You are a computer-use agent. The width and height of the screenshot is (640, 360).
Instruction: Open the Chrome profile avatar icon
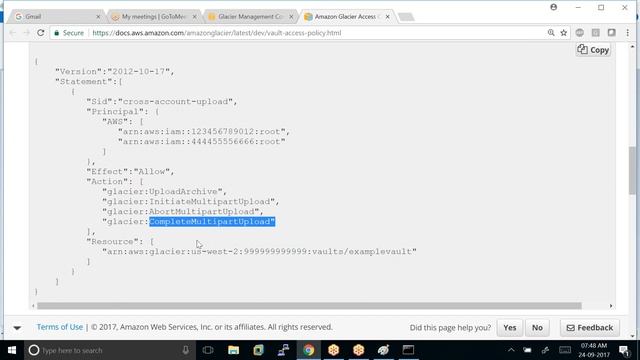[x=553, y=7]
